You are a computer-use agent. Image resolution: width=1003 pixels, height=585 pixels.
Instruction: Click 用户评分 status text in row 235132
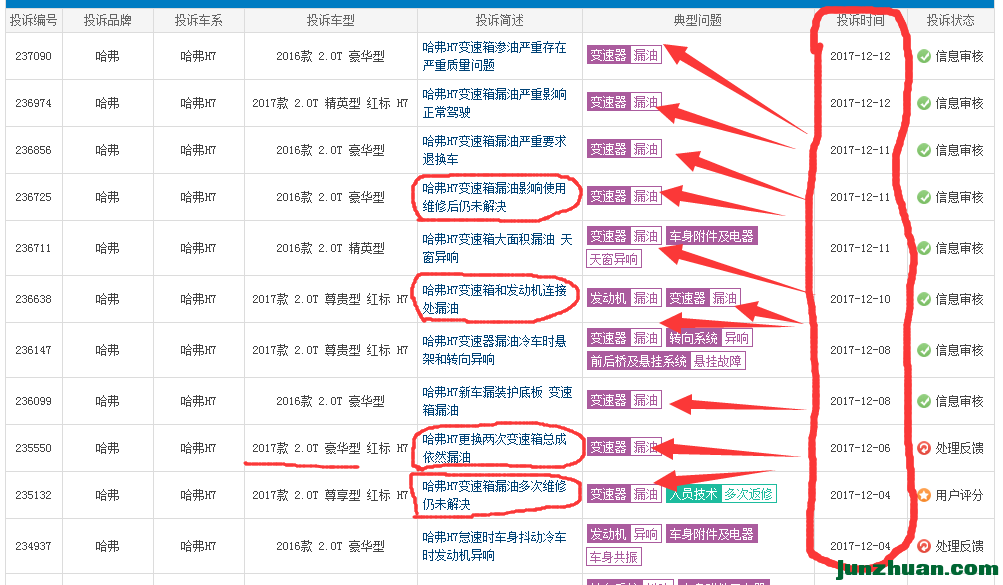(x=959, y=495)
